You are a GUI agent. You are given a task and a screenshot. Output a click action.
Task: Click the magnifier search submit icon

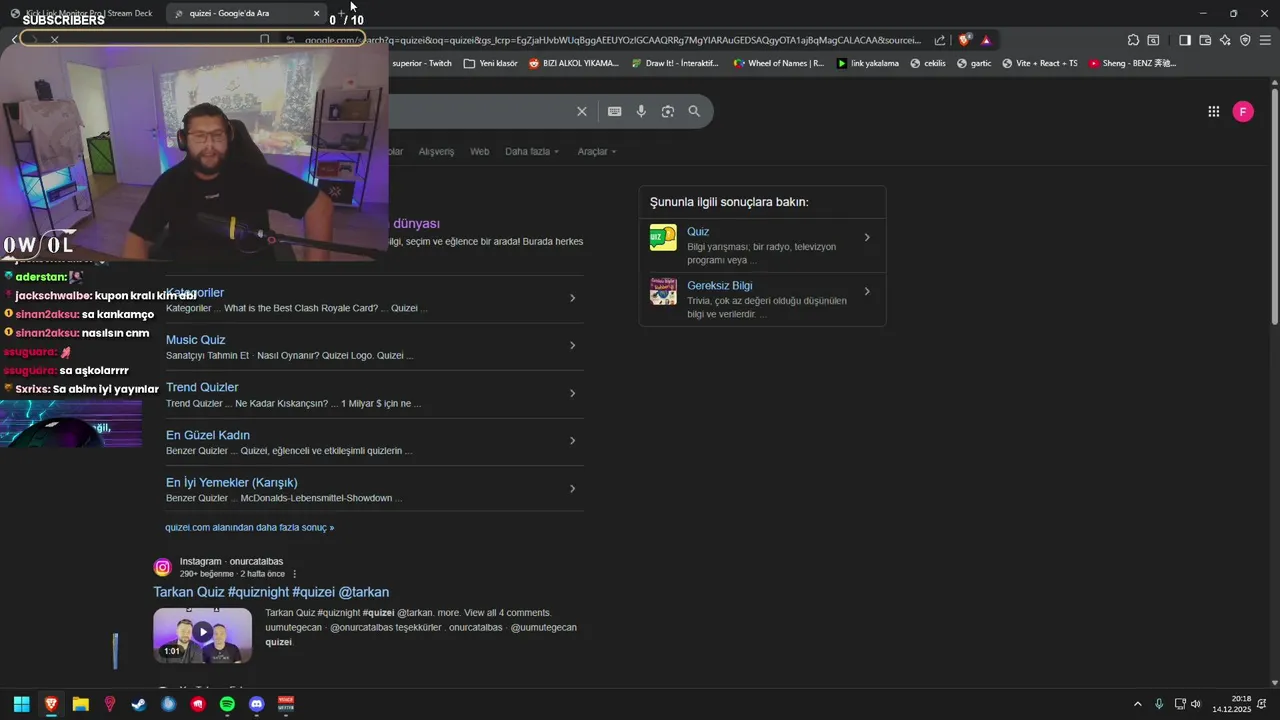(x=694, y=111)
